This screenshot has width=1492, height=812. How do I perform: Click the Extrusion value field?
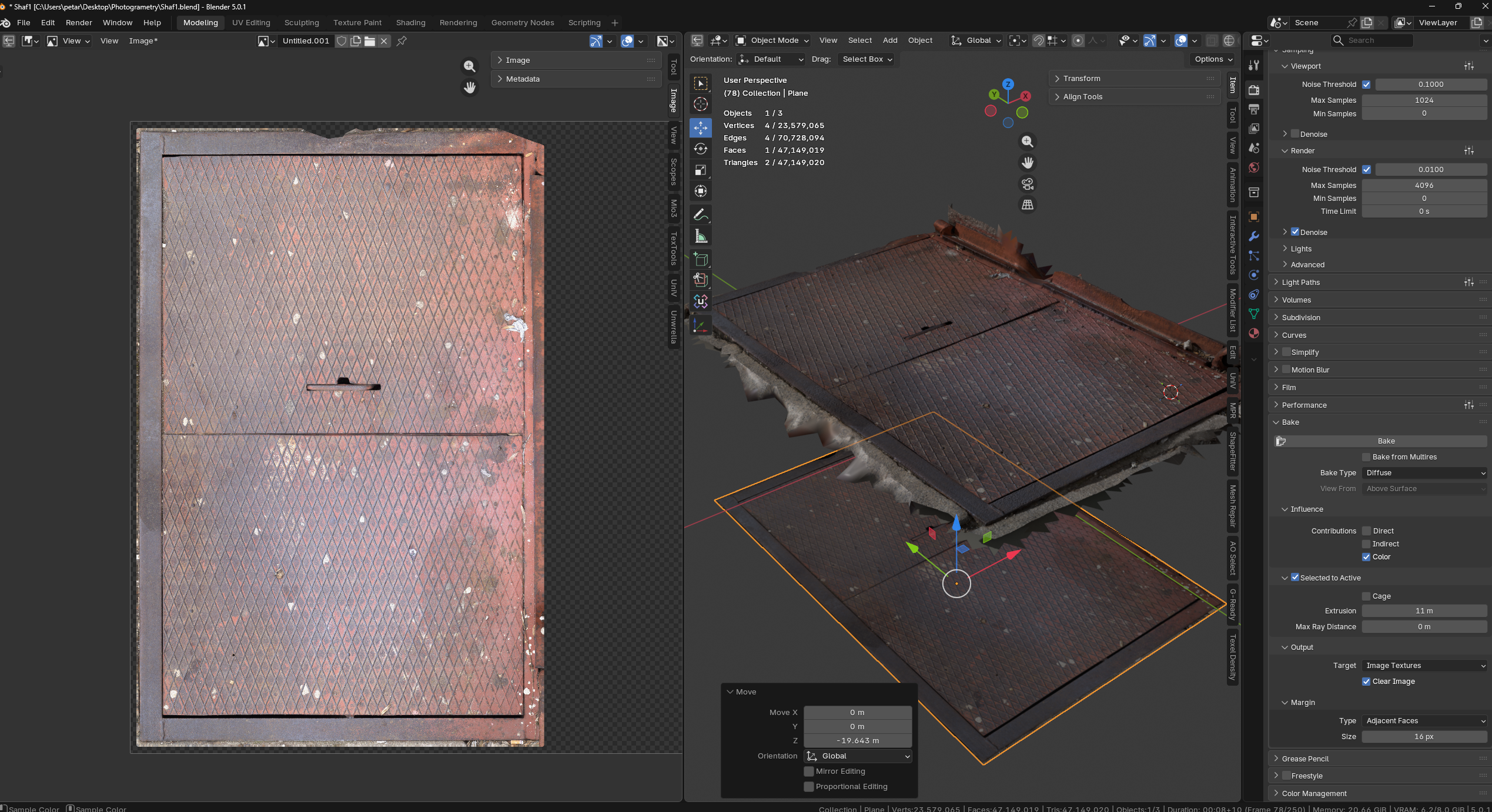[1424, 611]
